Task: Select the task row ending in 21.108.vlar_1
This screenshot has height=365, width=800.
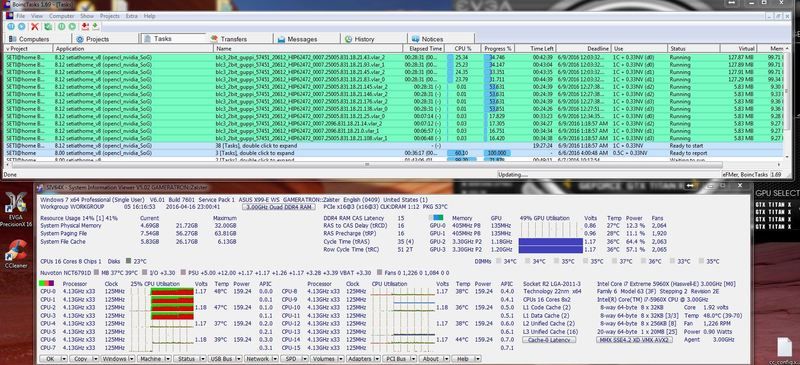Action: pos(393,138)
